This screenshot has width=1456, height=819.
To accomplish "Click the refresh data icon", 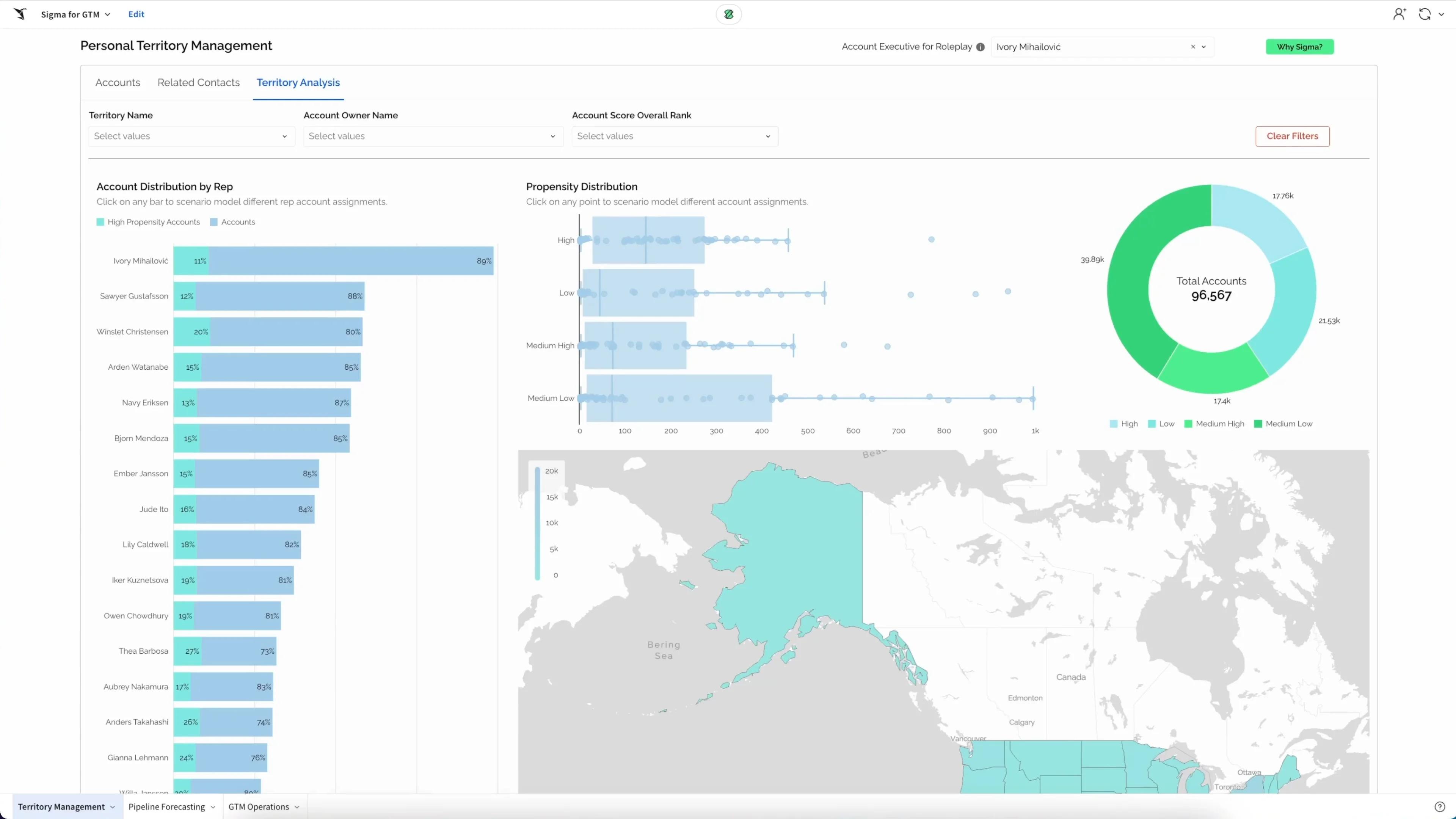I will click(x=1425, y=14).
